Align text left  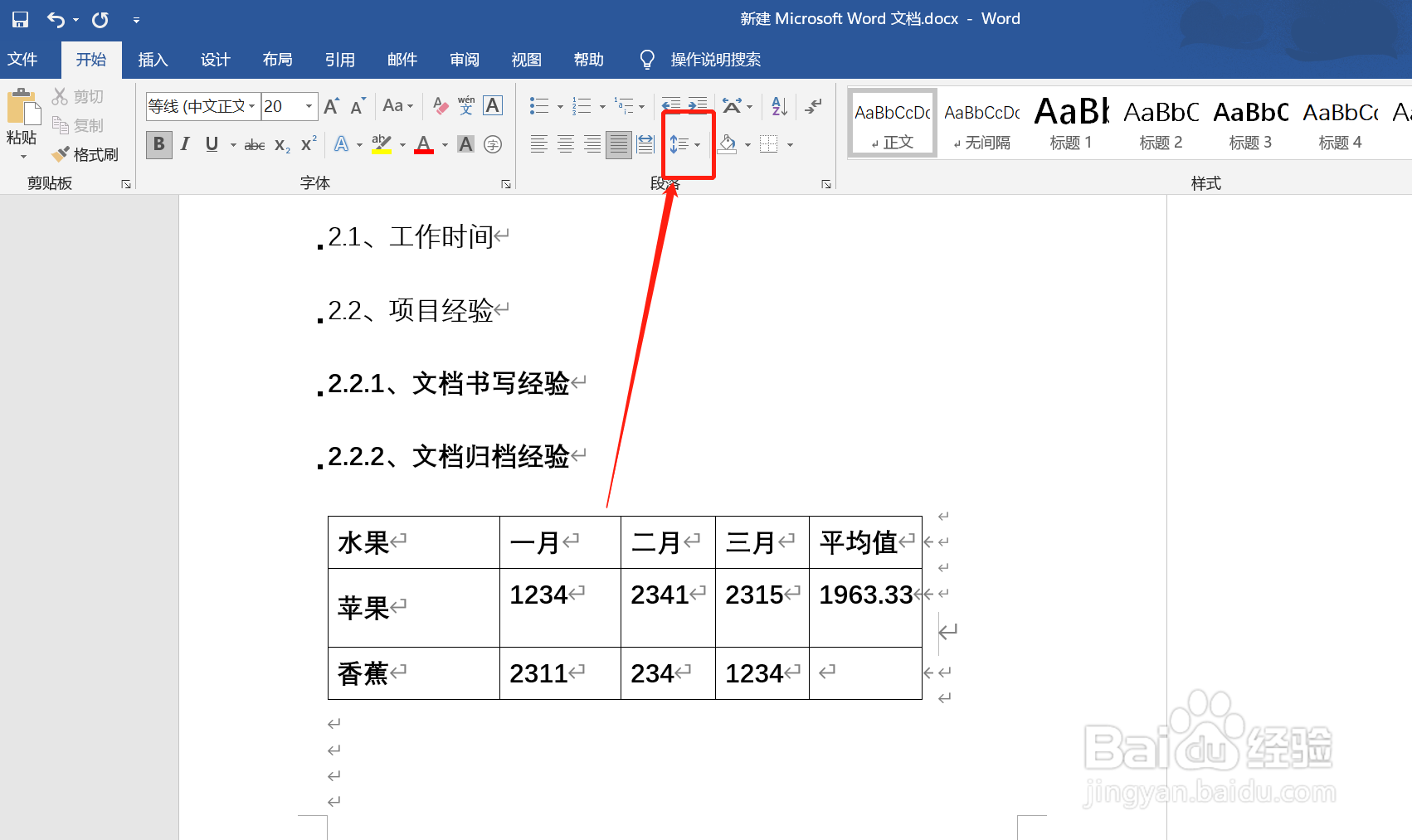(539, 144)
